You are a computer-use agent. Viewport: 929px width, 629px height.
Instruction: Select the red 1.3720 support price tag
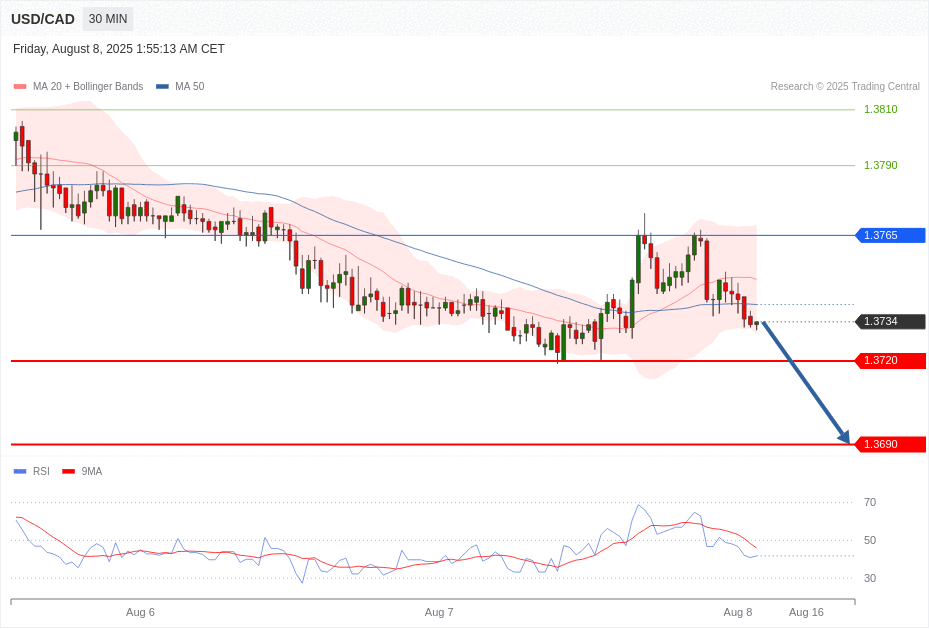pos(890,361)
